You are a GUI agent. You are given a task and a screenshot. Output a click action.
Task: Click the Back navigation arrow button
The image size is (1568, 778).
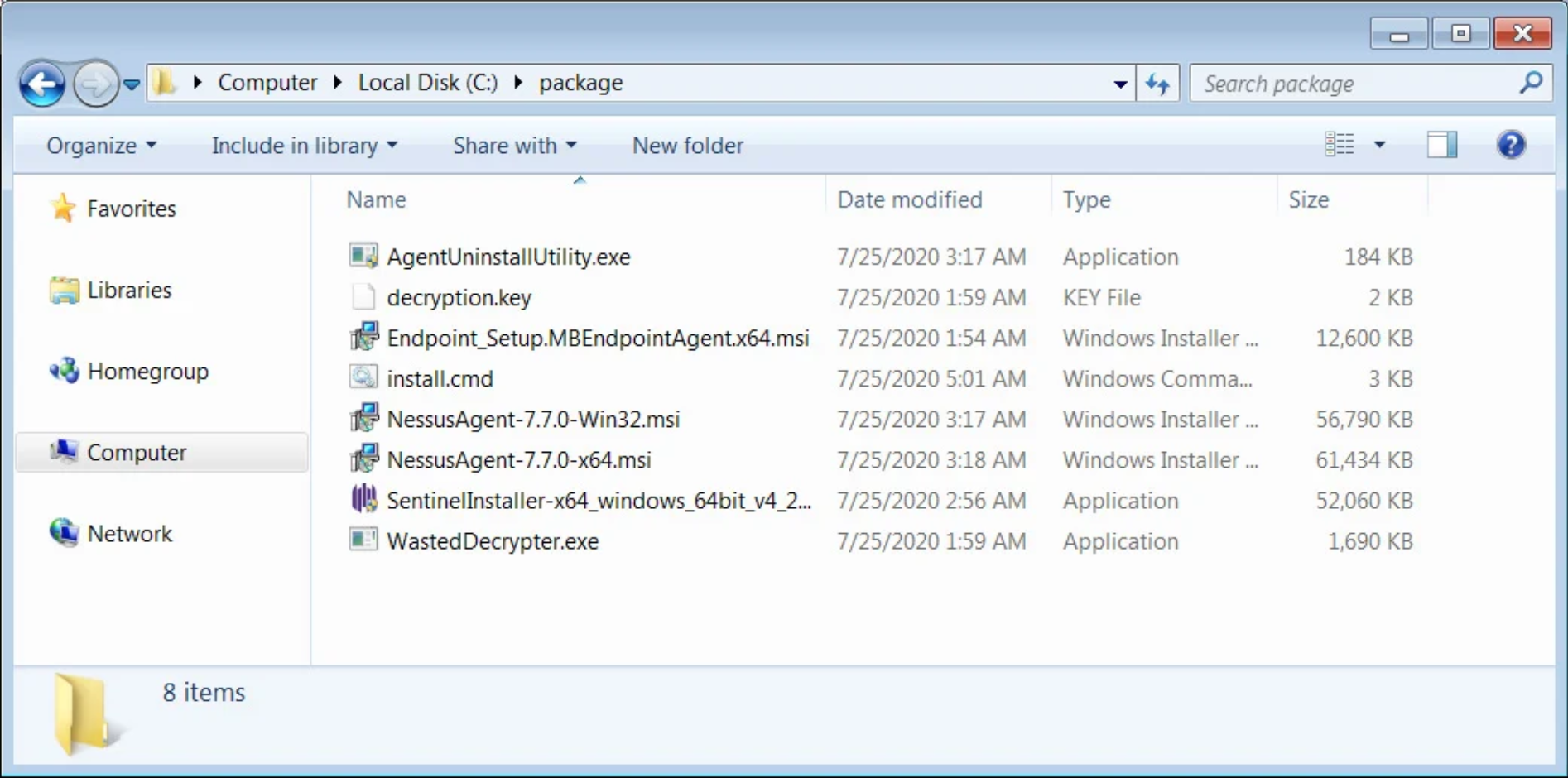[x=41, y=84]
